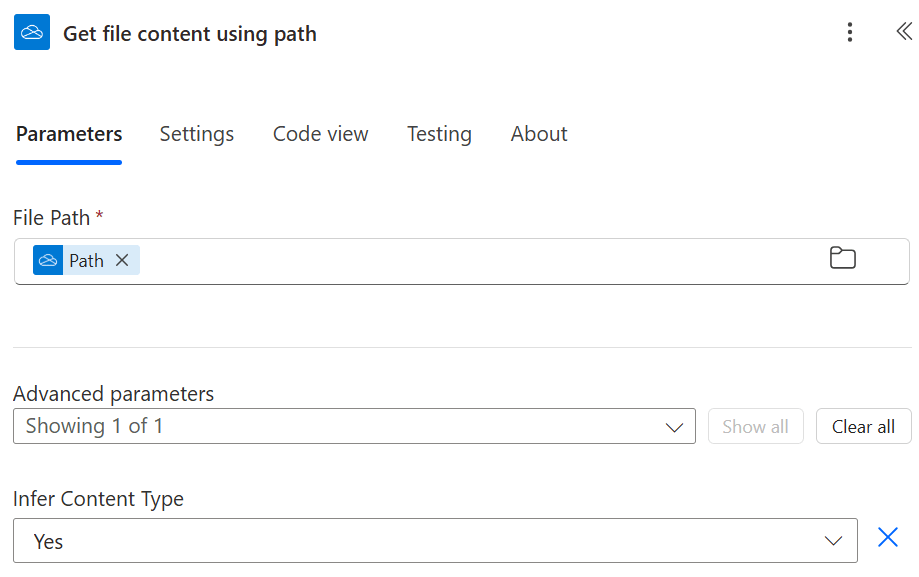Open the Testing tab
Screen dimensions: 919x577
pyautogui.click(x=439, y=134)
